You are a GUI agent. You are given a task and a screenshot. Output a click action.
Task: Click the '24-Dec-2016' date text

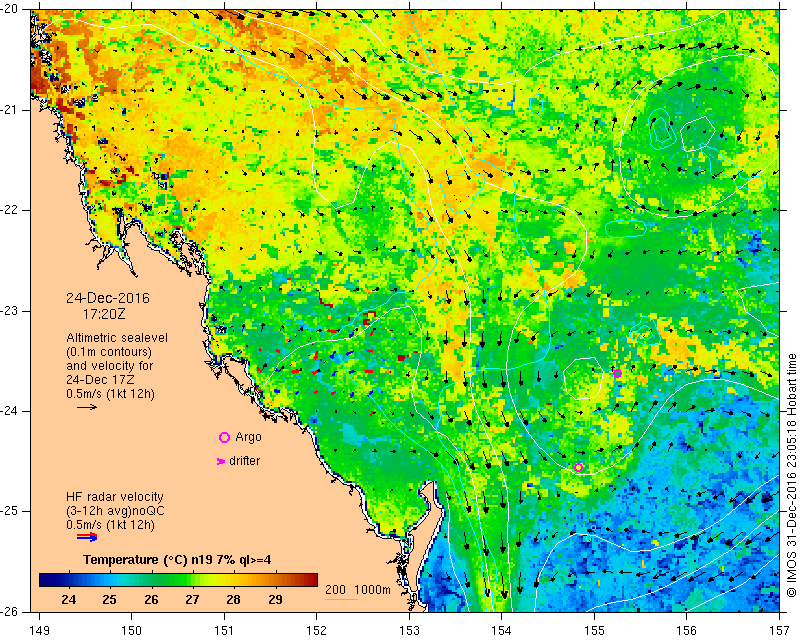point(108,298)
